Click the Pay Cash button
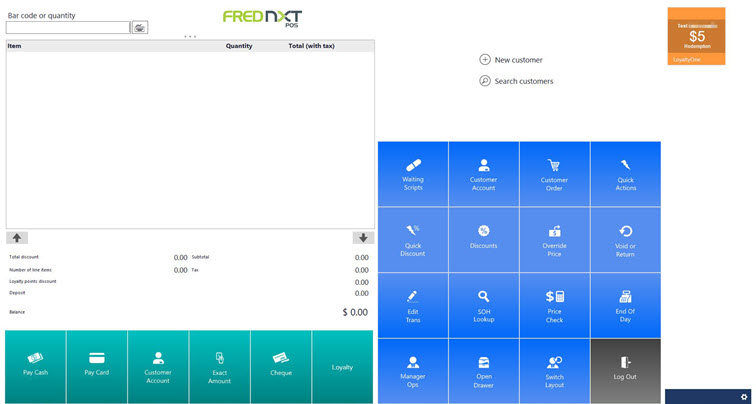Screen dimensions: 756x404 [35, 365]
